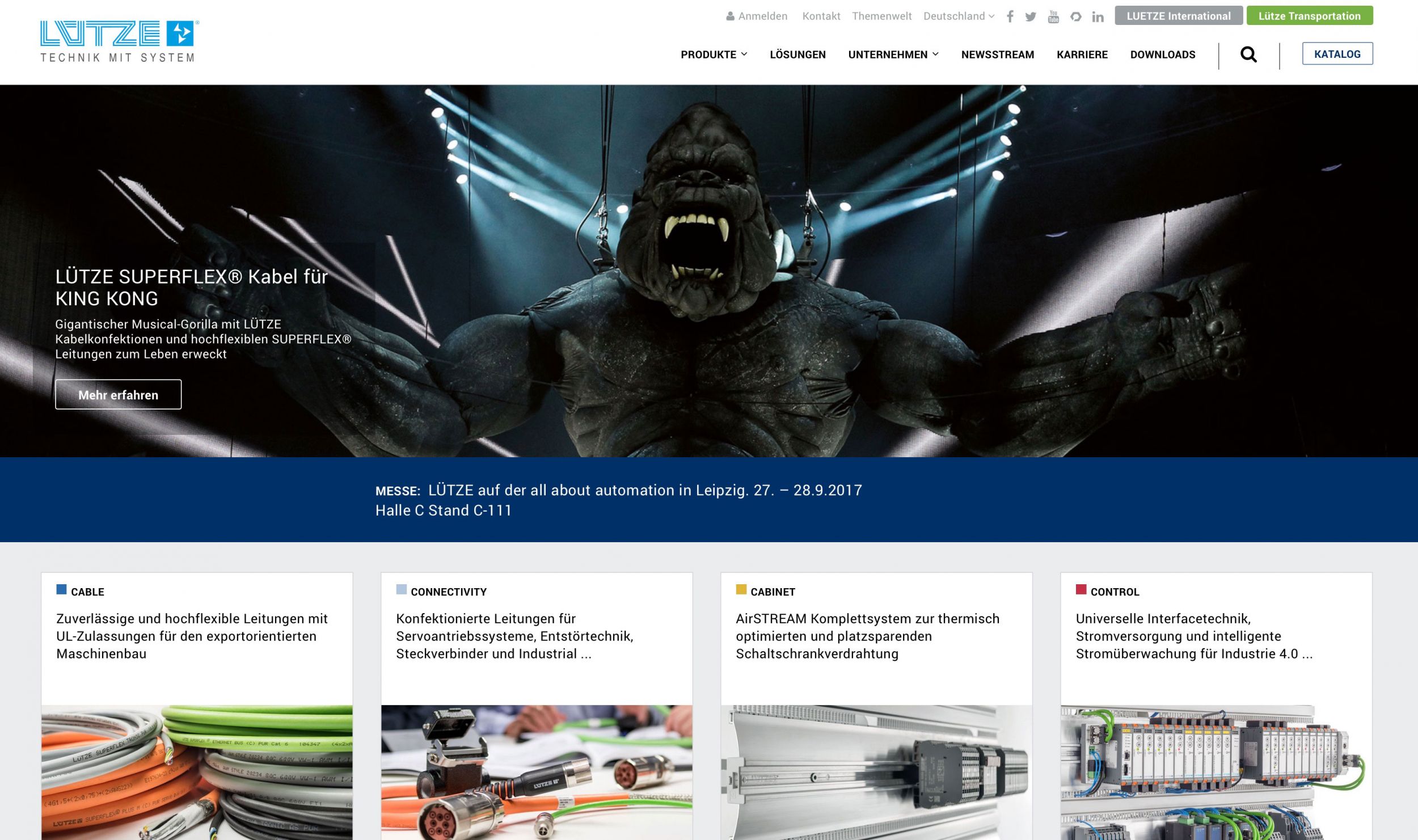This screenshot has width=1418, height=840.
Task: Click the connectors thumbnail in CONNECTIVITY card
Action: pyautogui.click(x=537, y=773)
